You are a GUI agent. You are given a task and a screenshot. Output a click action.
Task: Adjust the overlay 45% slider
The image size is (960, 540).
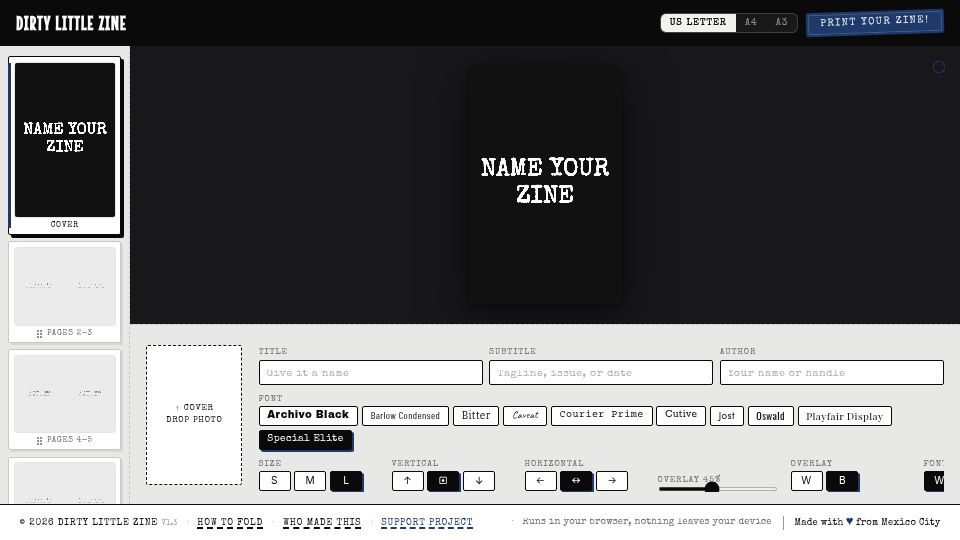coord(718,488)
